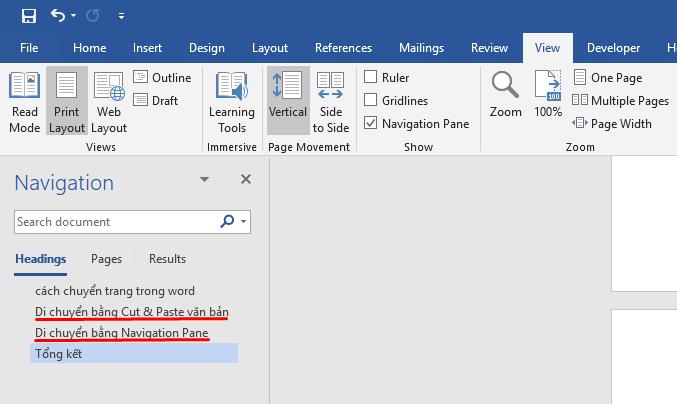Open the Developer tab
Image resolution: width=677 pixels, height=404 pixels.
pos(613,48)
